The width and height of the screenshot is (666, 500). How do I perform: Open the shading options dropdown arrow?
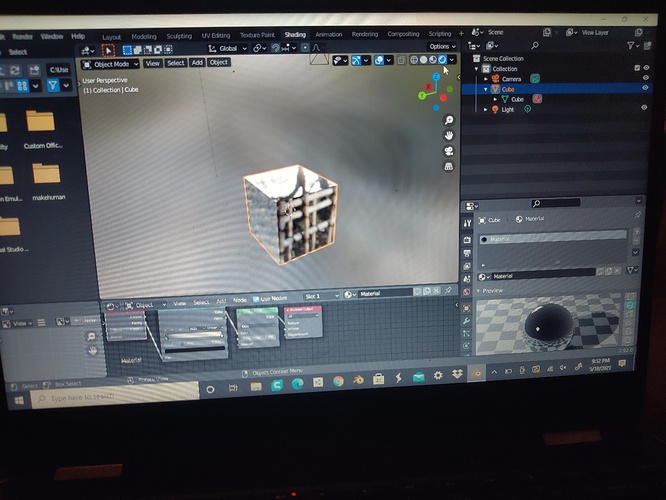tap(452, 59)
